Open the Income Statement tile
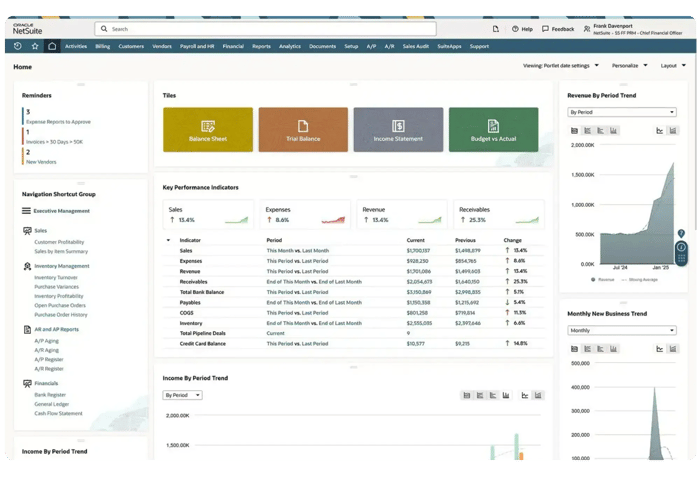This screenshot has width=700, height=494. tap(398, 129)
